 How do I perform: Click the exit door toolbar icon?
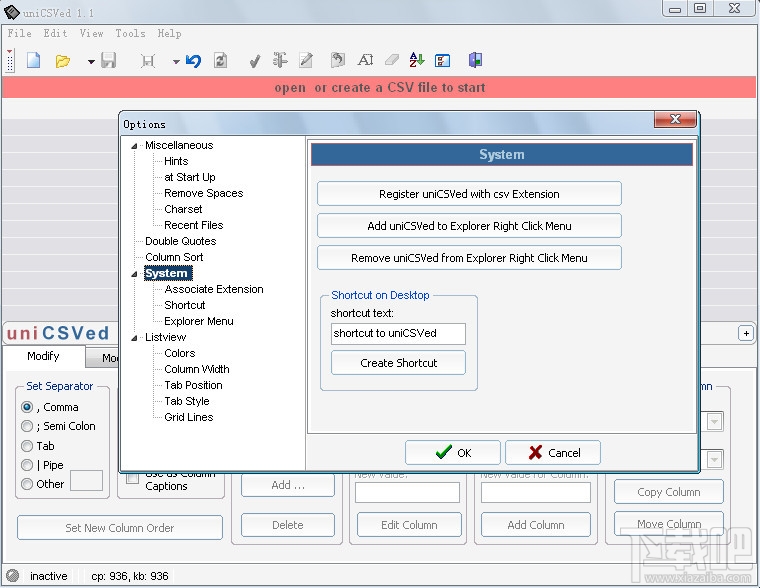pos(475,60)
